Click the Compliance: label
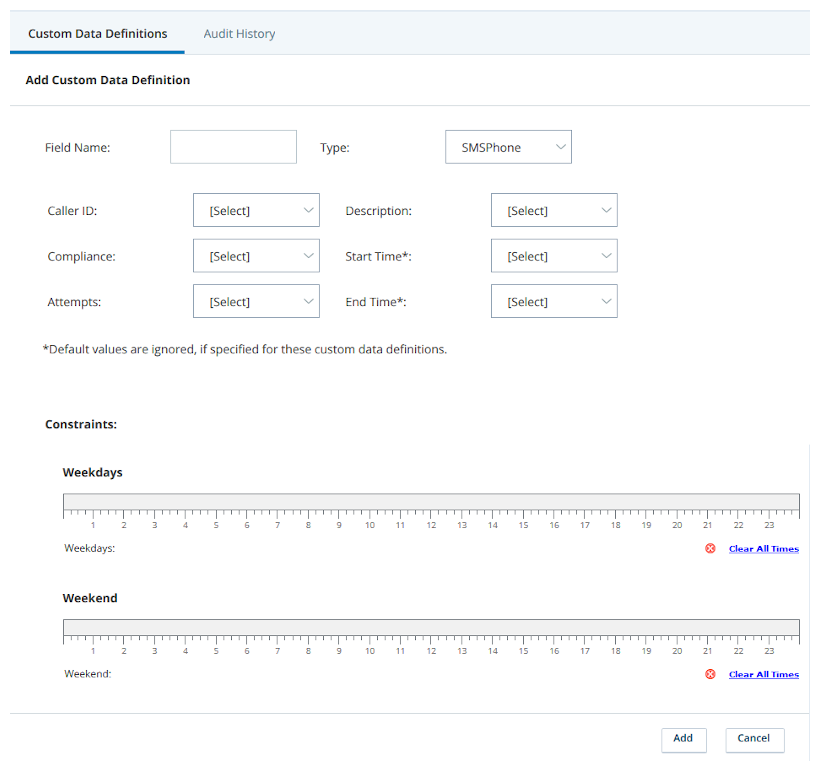 pyautogui.click(x=82, y=257)
